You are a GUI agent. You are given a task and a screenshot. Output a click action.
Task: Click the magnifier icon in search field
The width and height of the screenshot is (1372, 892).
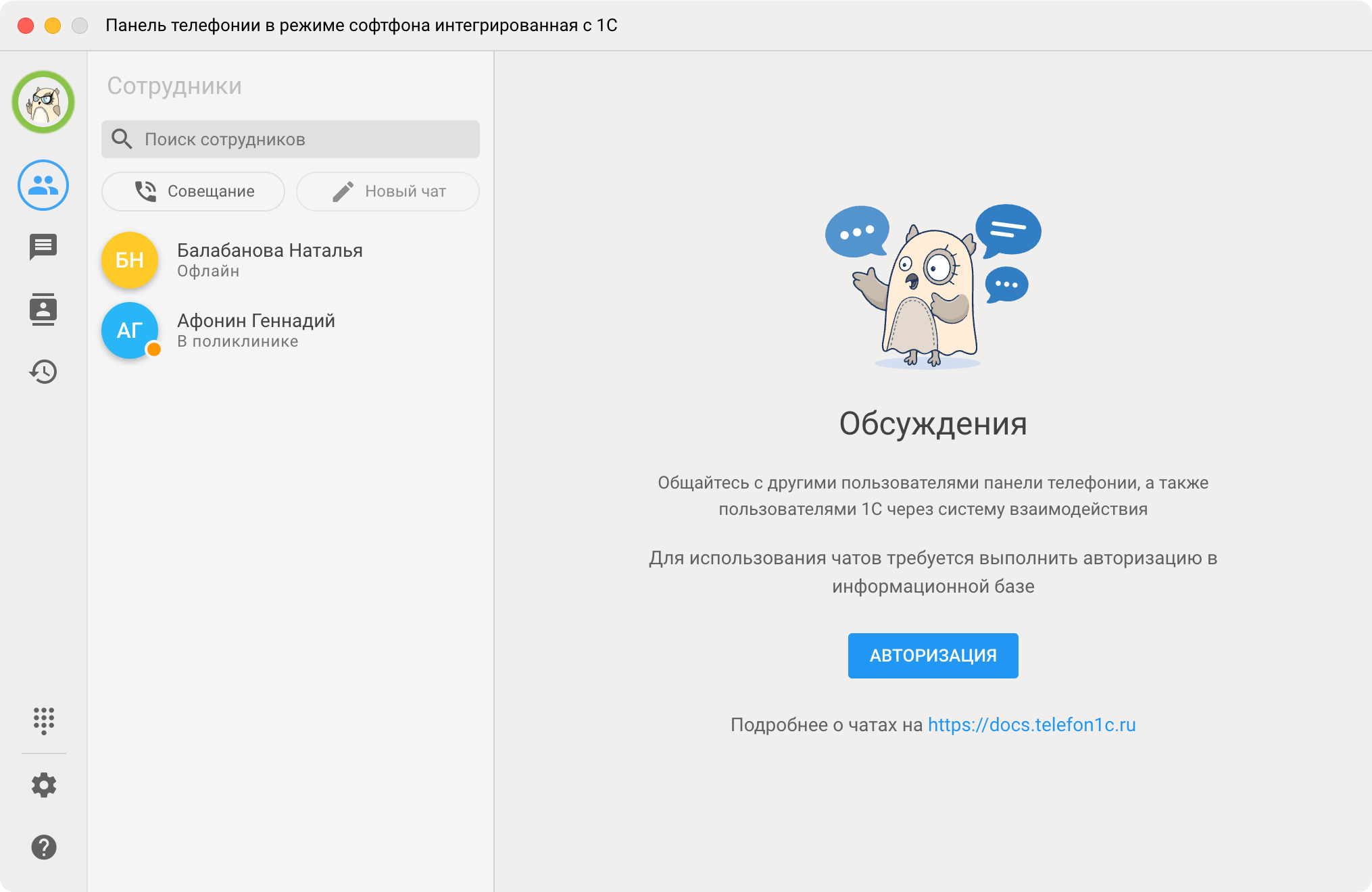point(122,139)
